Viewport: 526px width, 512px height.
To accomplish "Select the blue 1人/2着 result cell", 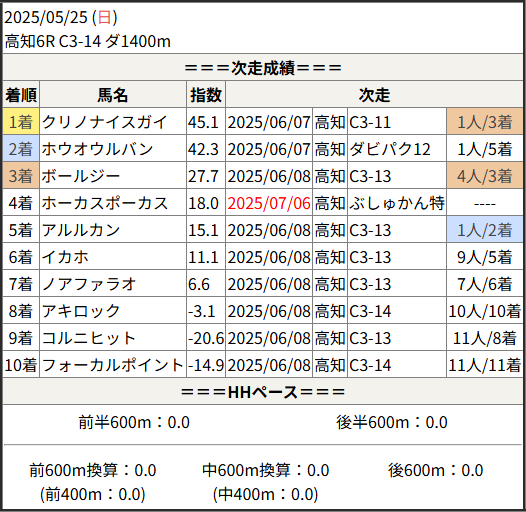I will click(x=484, y=230).
